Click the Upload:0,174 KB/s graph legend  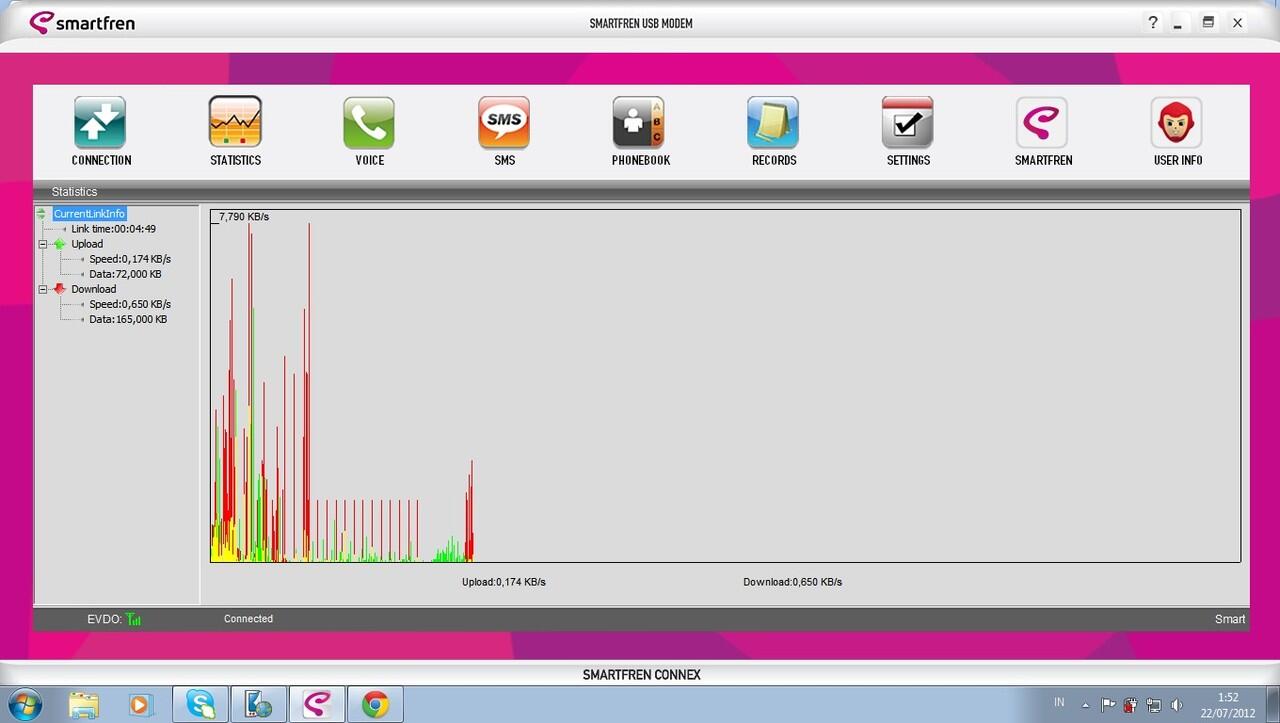click(x=504, y=582)
